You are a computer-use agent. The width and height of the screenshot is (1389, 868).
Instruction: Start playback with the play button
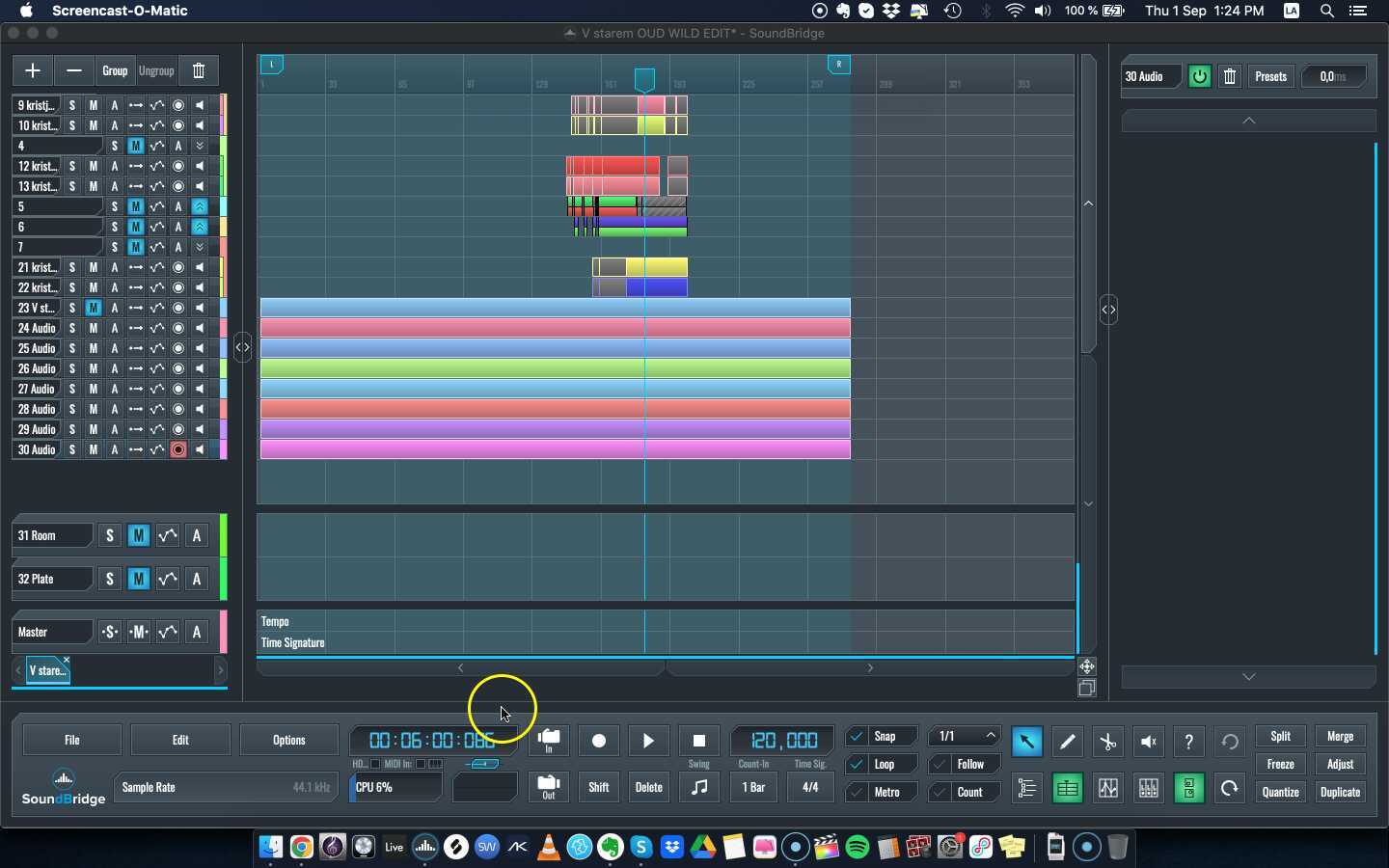click(647, 741)
